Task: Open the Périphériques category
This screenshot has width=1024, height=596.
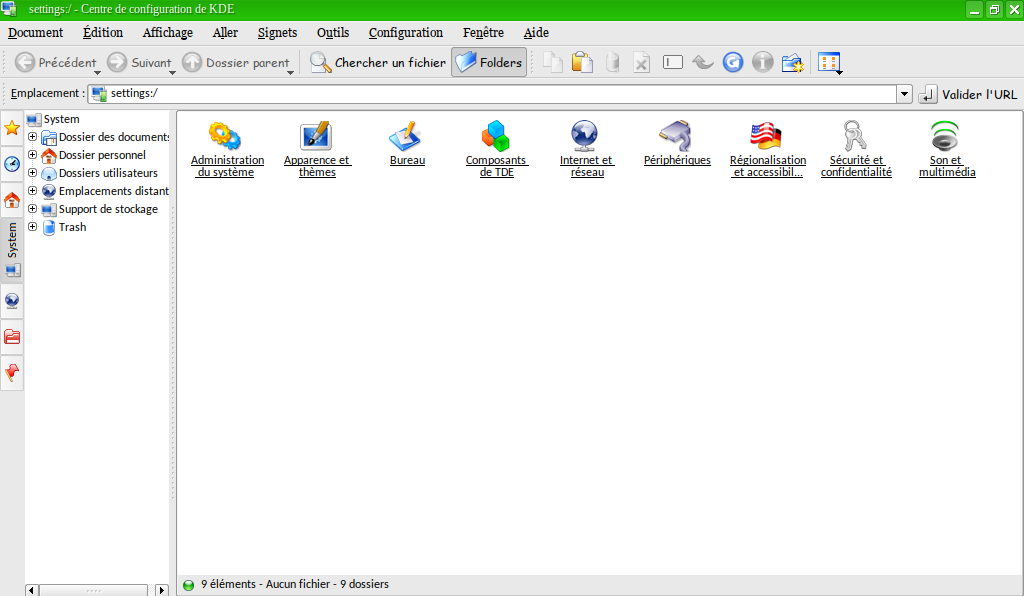Action: click(677, 143)
